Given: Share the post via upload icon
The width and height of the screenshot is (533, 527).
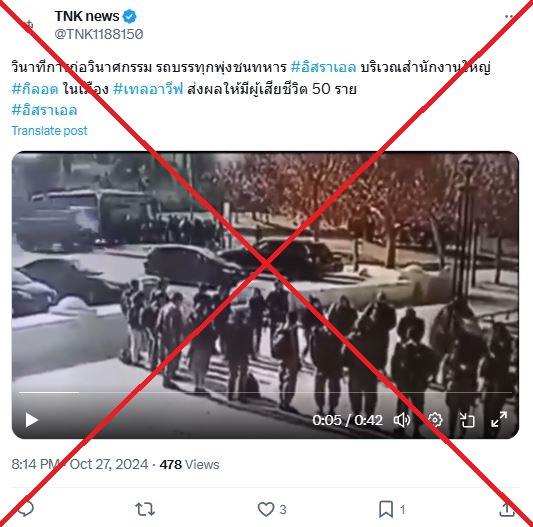Looking at the screenshot, I should point(506,509).
